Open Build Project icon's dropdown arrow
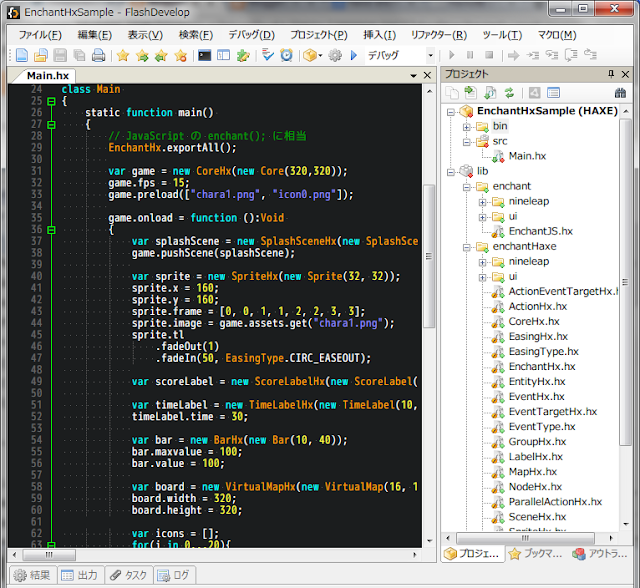 [x=320, y=55]
